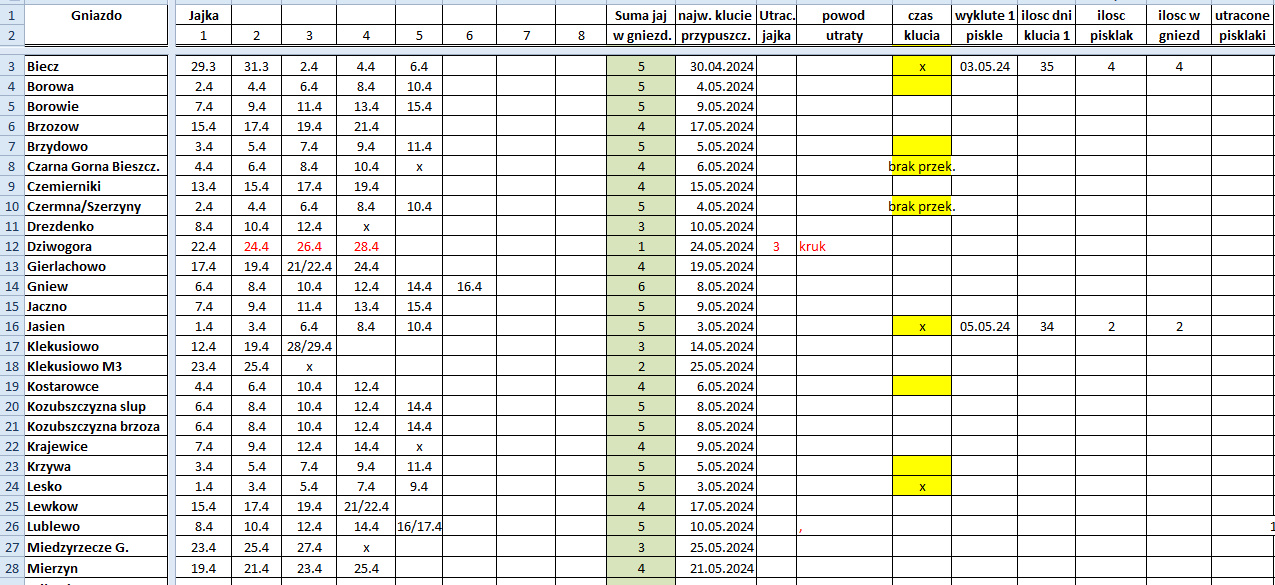Select the empty yellow cell in Borowa row

click(921, 86)
